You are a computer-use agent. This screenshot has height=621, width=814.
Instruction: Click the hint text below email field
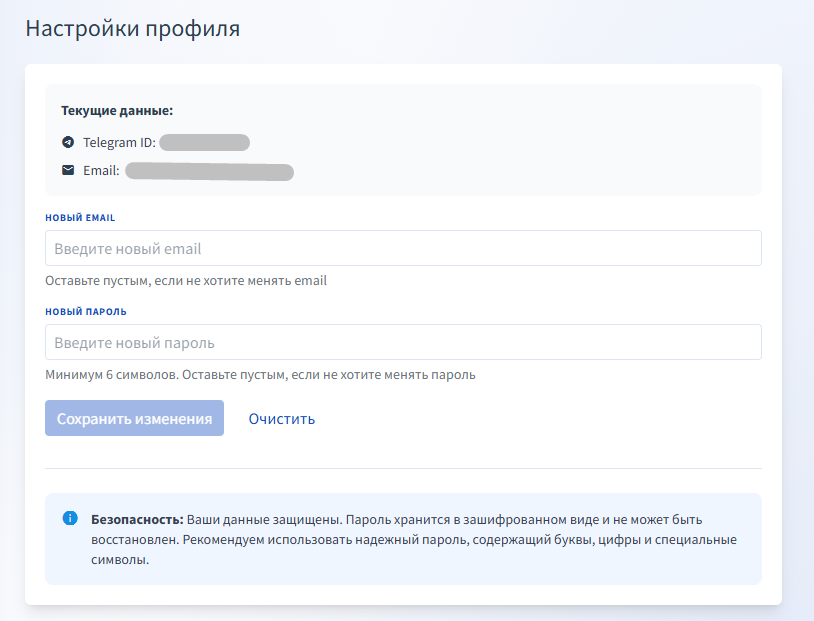click(x=186, y=280)
